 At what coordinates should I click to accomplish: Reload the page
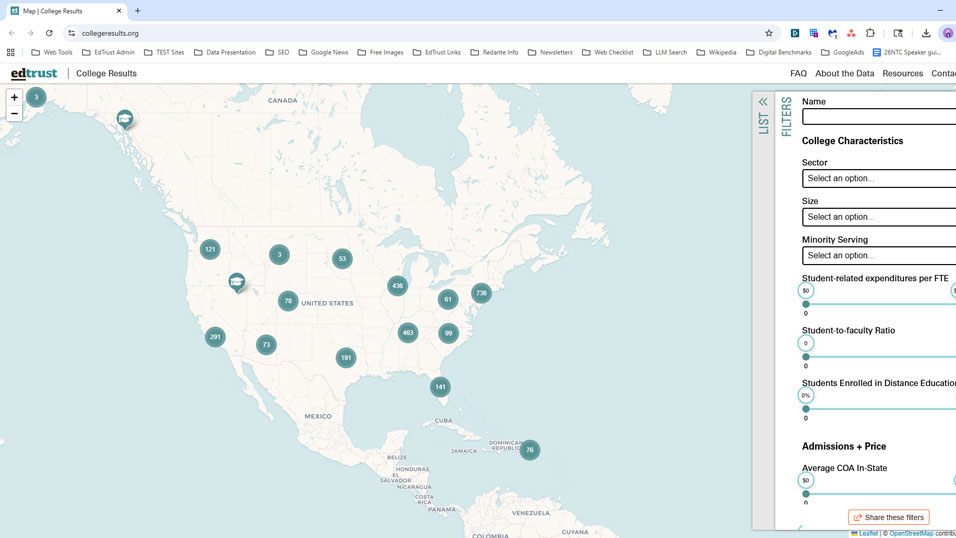[x=49, y=33]
